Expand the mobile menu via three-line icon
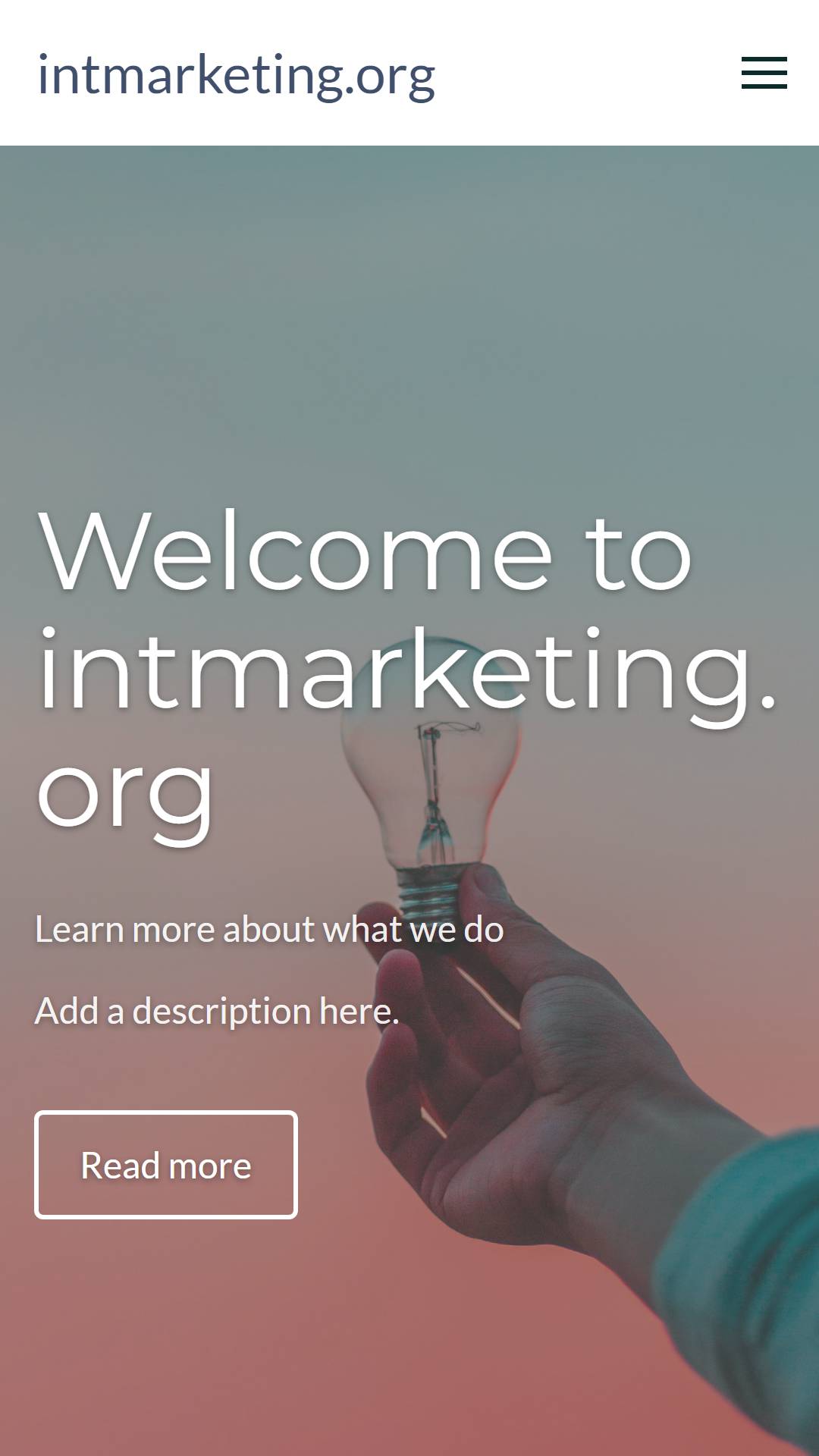The width and height of the screenshot is (819, 1456). 764,73
